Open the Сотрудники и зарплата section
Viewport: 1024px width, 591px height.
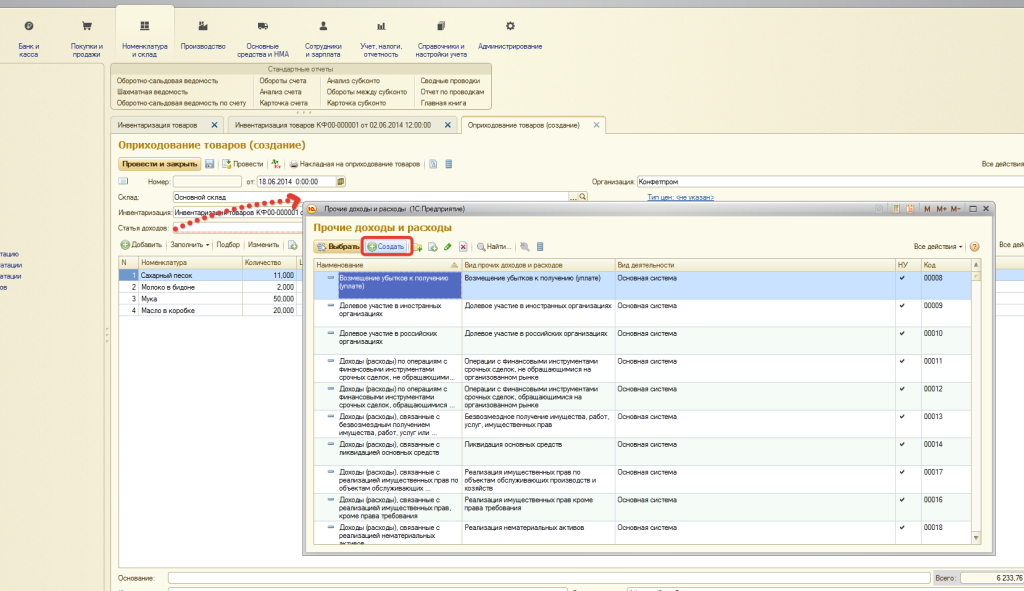coord(323,37)
